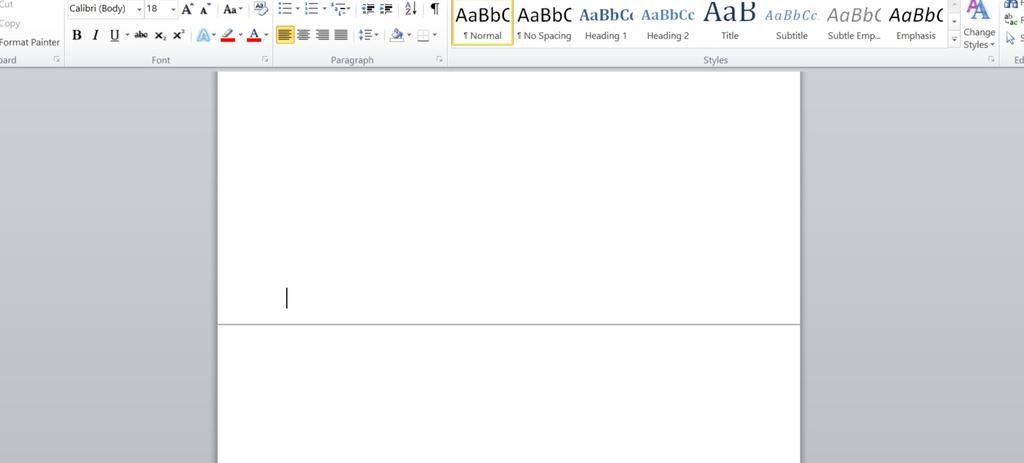Open Change Styles menu
The width and height of the screenshot is (1024, 463).
[x=979, y=25]
